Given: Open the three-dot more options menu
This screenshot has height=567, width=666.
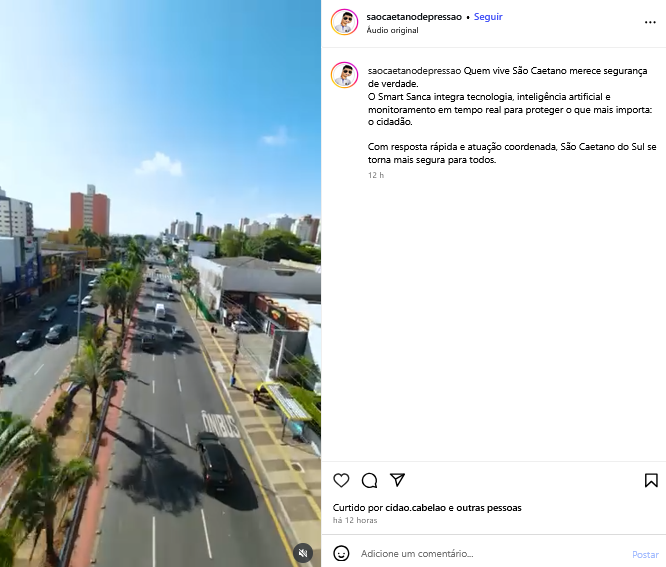Looking at the screenshot, I should [x=650, y=23].
